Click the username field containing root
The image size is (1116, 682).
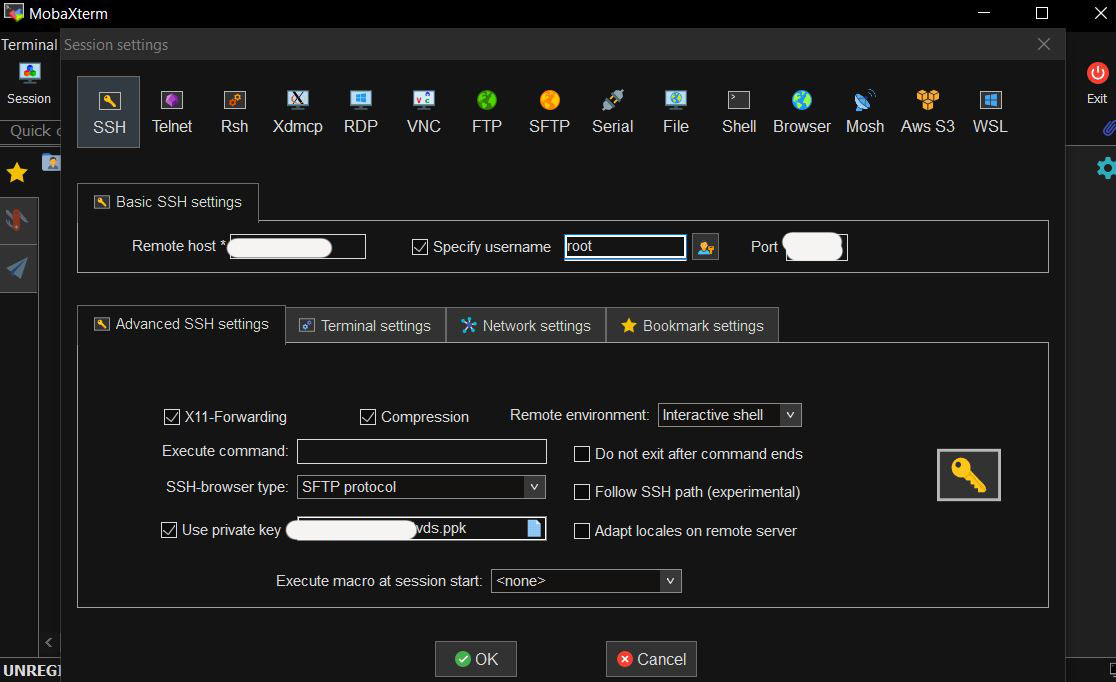click(625, 247)
